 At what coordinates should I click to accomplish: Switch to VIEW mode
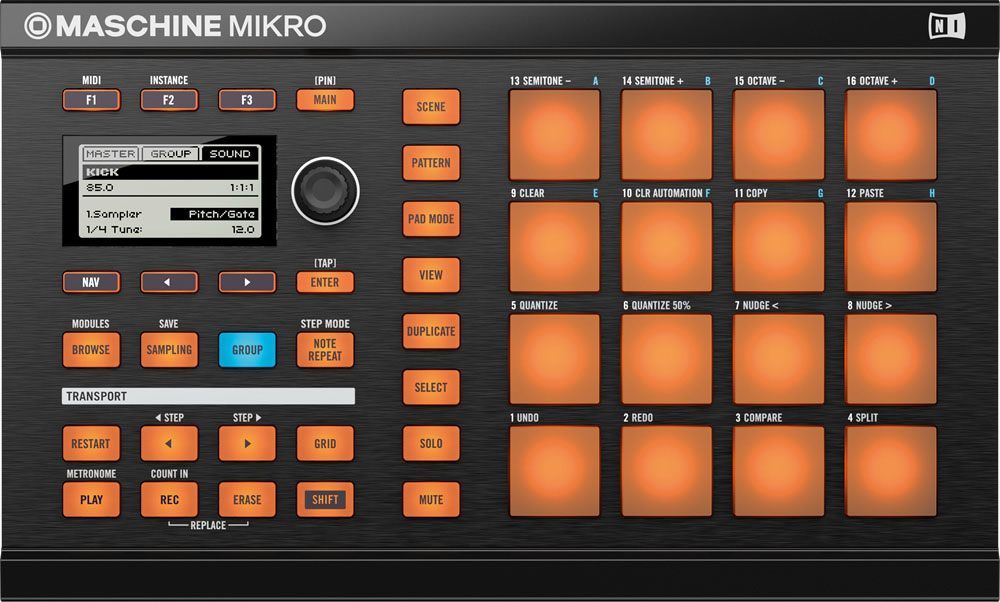pyautogui.click(x=430, y=275)
